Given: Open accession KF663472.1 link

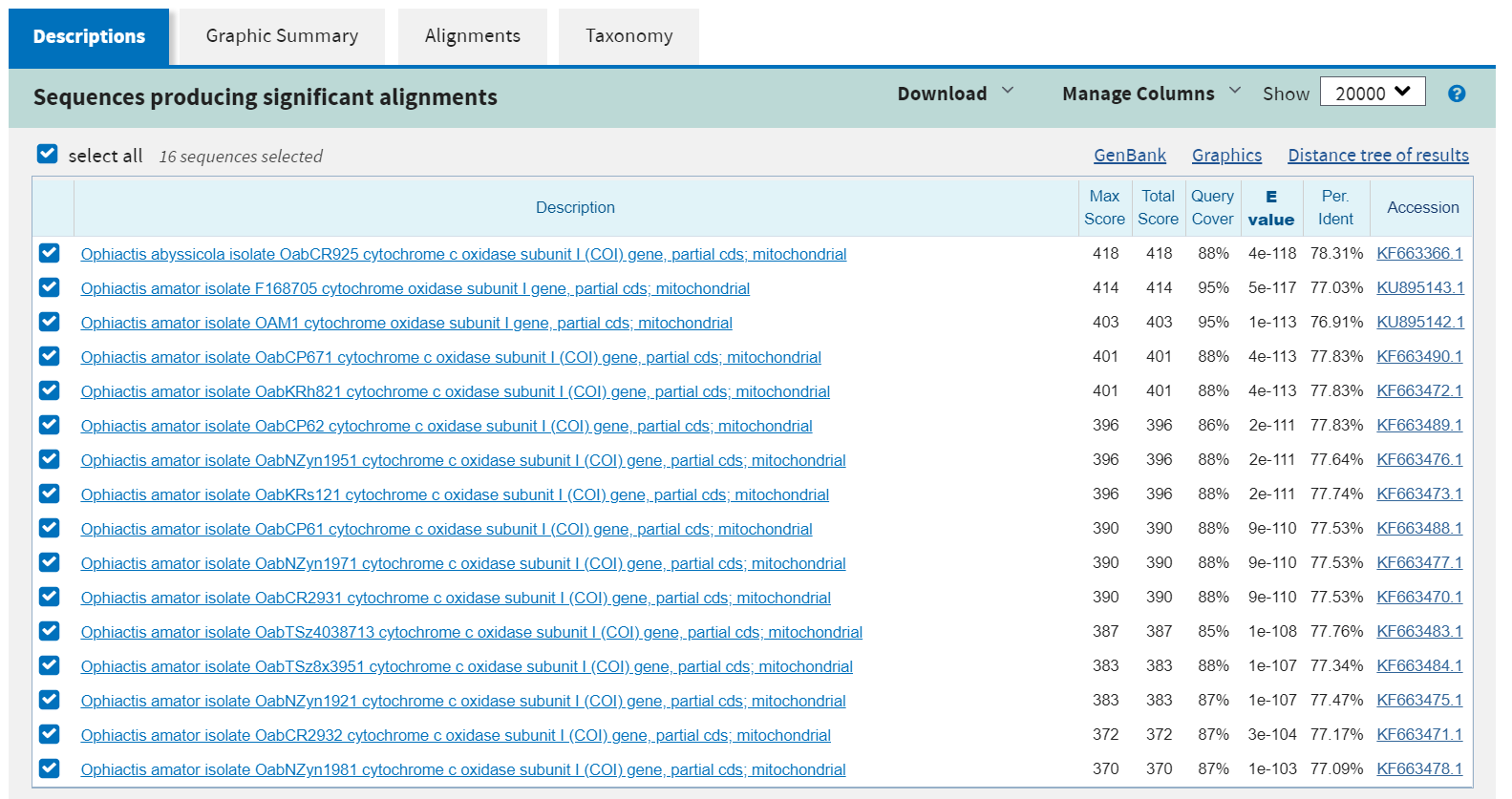Looking at the screenshot, I should point(1419,390).
